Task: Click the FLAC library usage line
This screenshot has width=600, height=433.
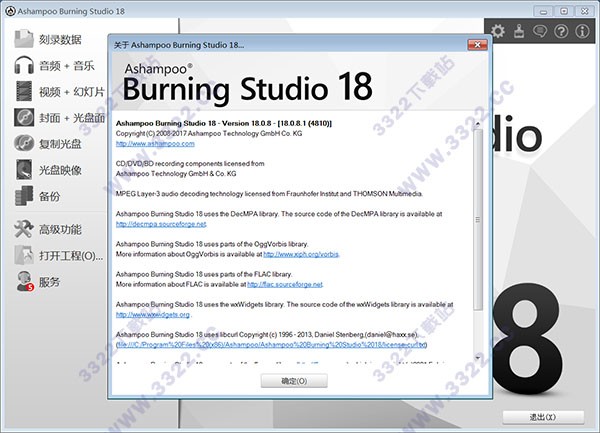Action: click(204, 274)
